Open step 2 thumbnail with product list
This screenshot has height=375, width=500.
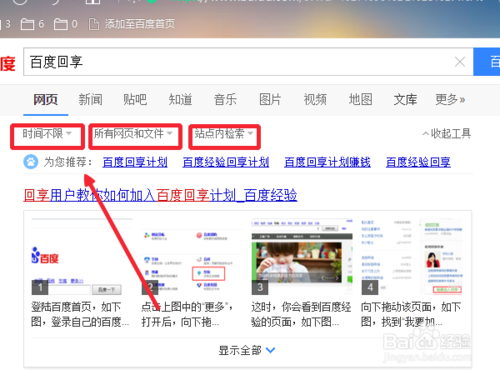click(x=192, y=256)
